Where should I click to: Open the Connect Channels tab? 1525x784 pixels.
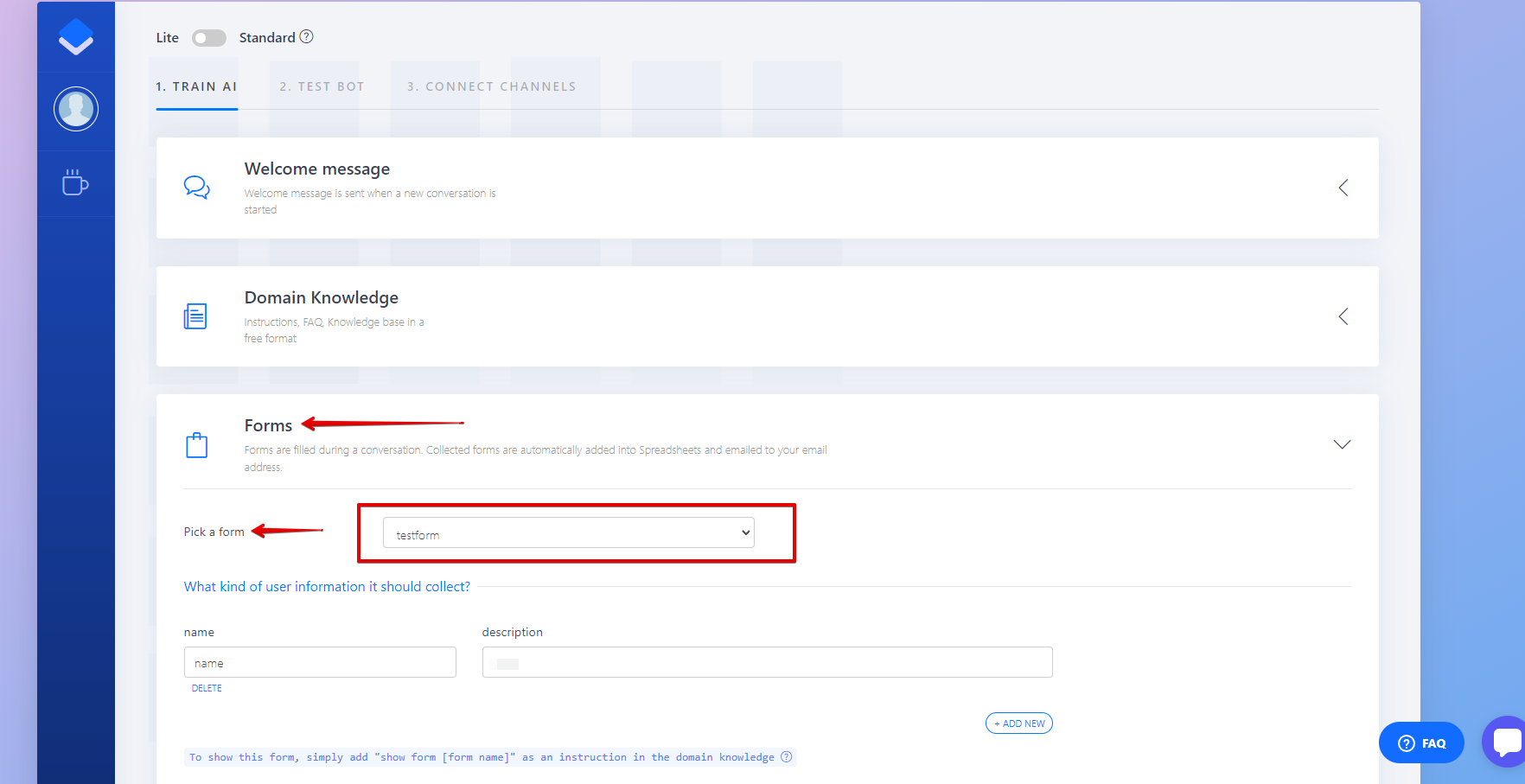tap(491, 86)
